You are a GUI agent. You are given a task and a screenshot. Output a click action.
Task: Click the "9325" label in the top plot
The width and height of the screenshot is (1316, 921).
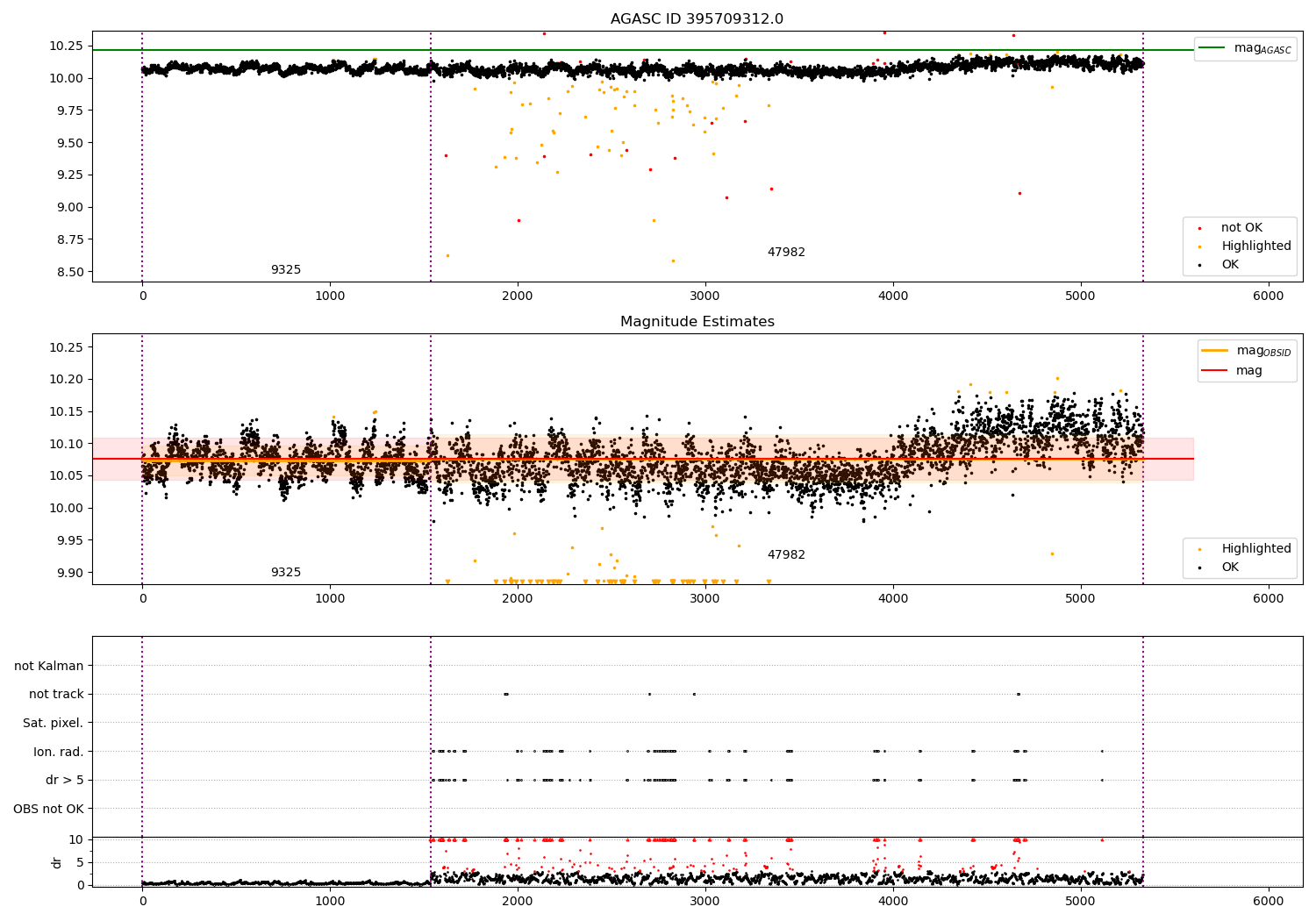[286, 270]
